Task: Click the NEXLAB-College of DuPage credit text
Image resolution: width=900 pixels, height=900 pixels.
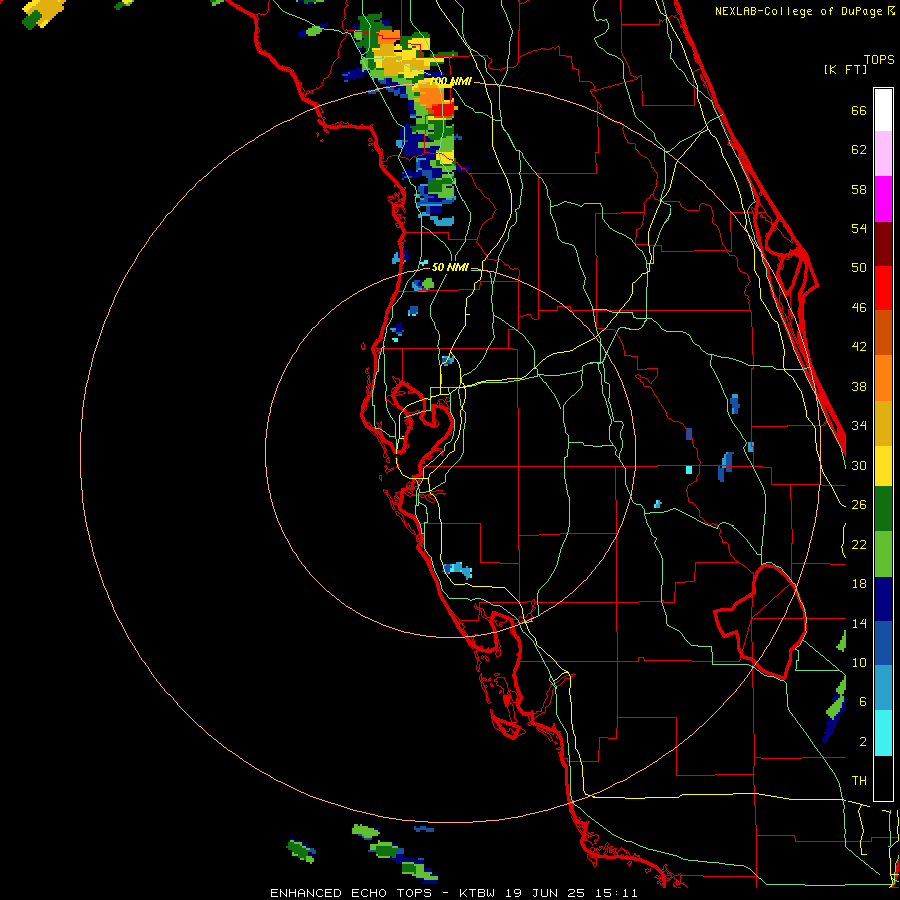Action: point(803,11)
